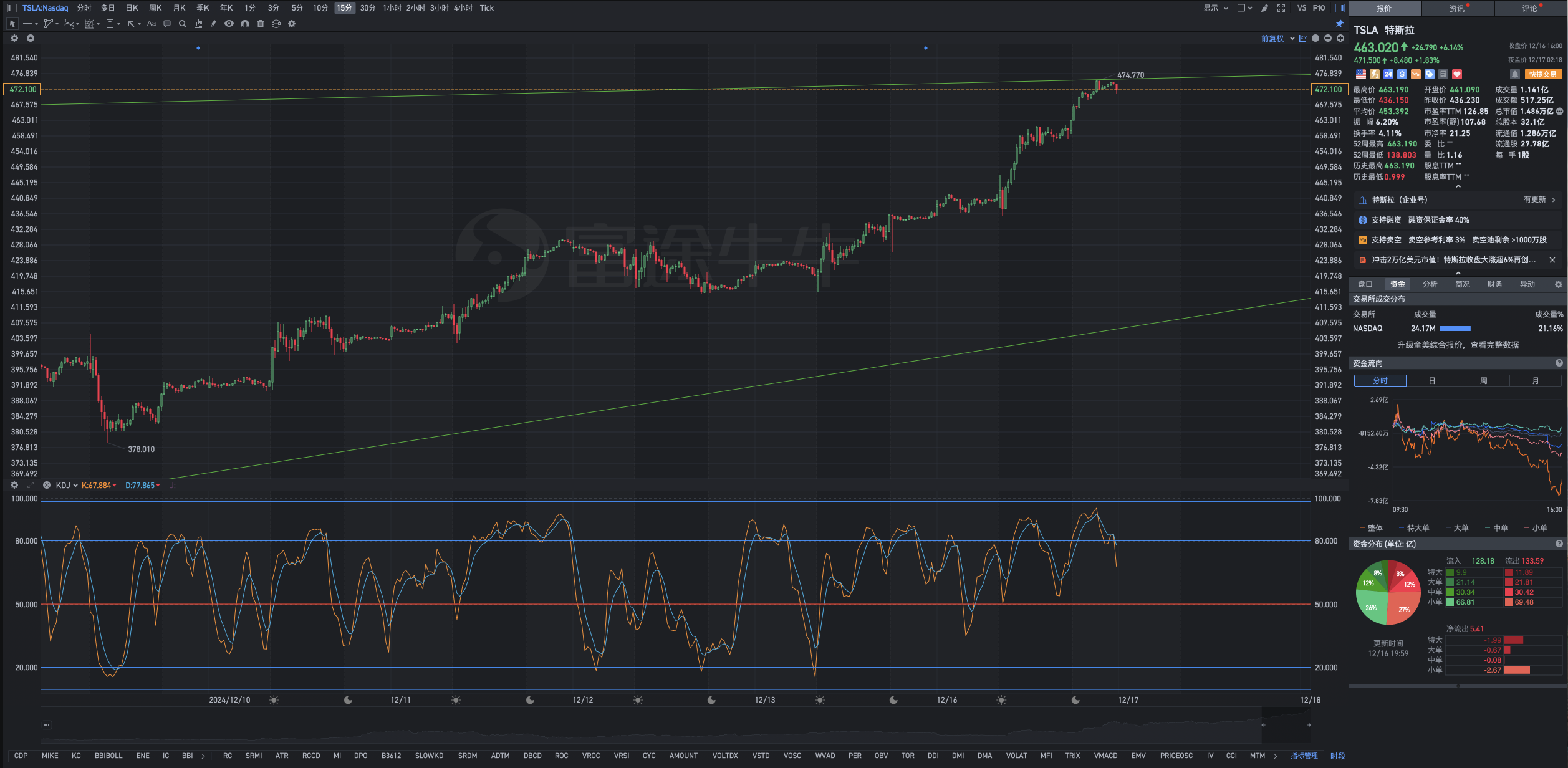Switch to 分时 intraday view
This screenshot has height=768, width=1568.
click(84, 8)
